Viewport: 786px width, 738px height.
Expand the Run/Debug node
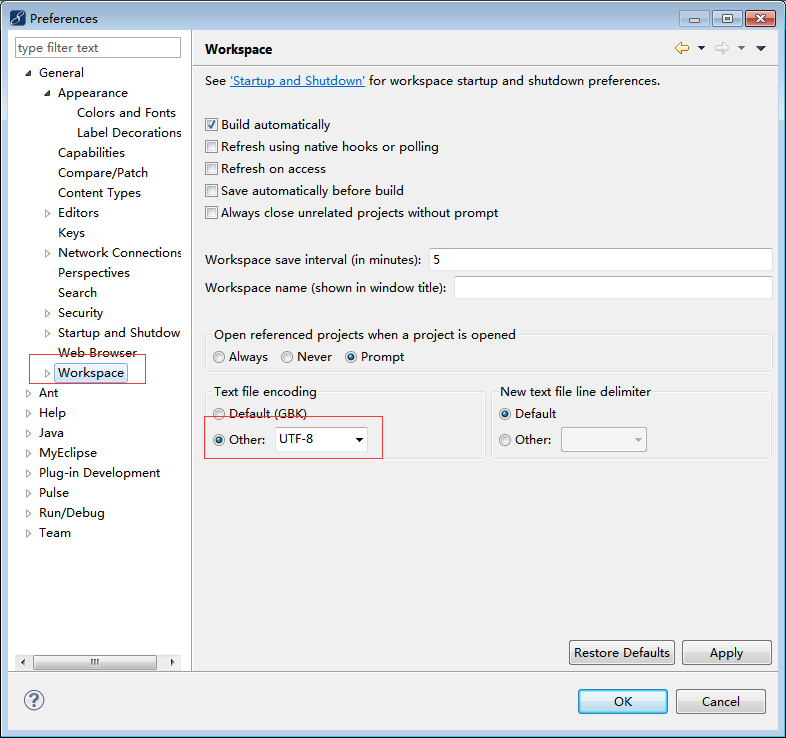pyautogui.click(x=29, y=513)
